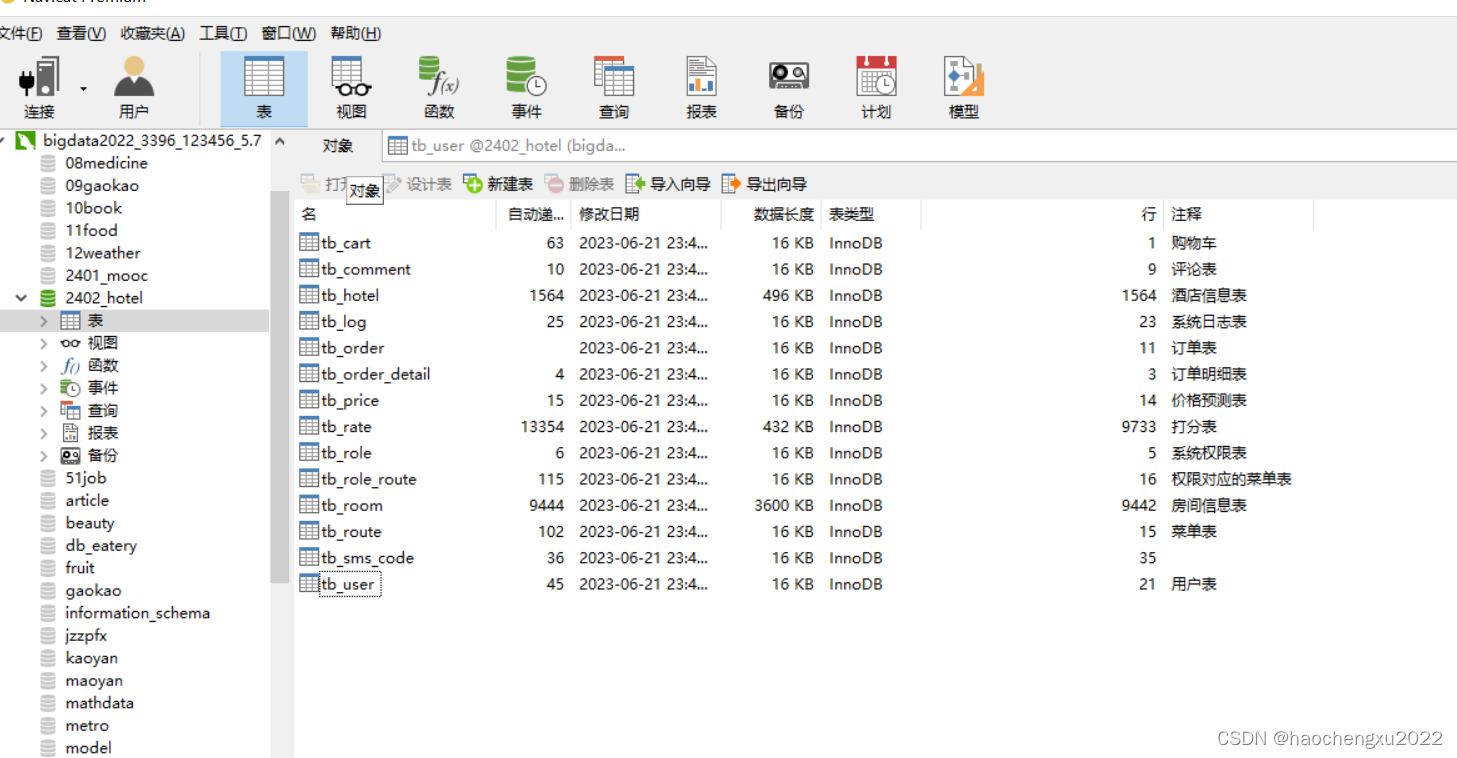Open the Import Wizard (导入向导)
1457x758 pixels.
click(x=668, y=184)
